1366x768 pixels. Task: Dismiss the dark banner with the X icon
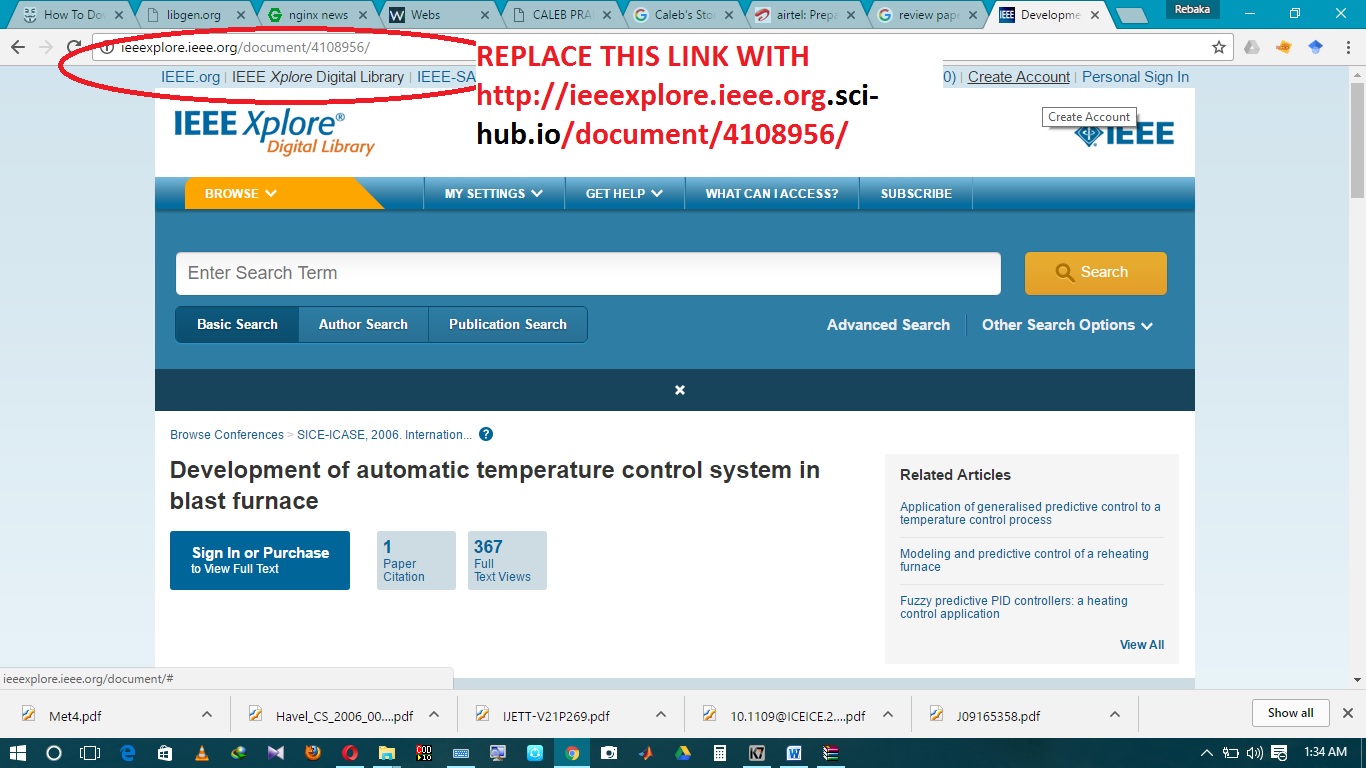(680, 390)
